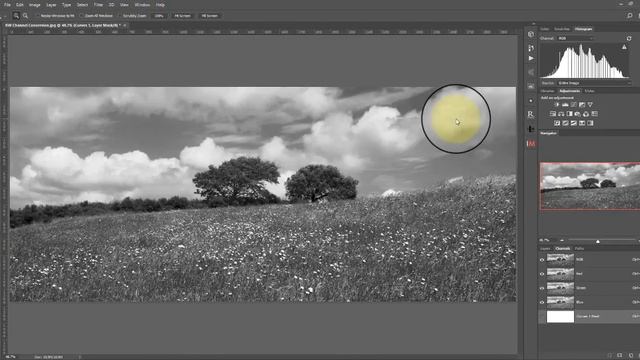Select the Zoom In magnifier in options bar

pyautogui.click(x=16, y=16)
